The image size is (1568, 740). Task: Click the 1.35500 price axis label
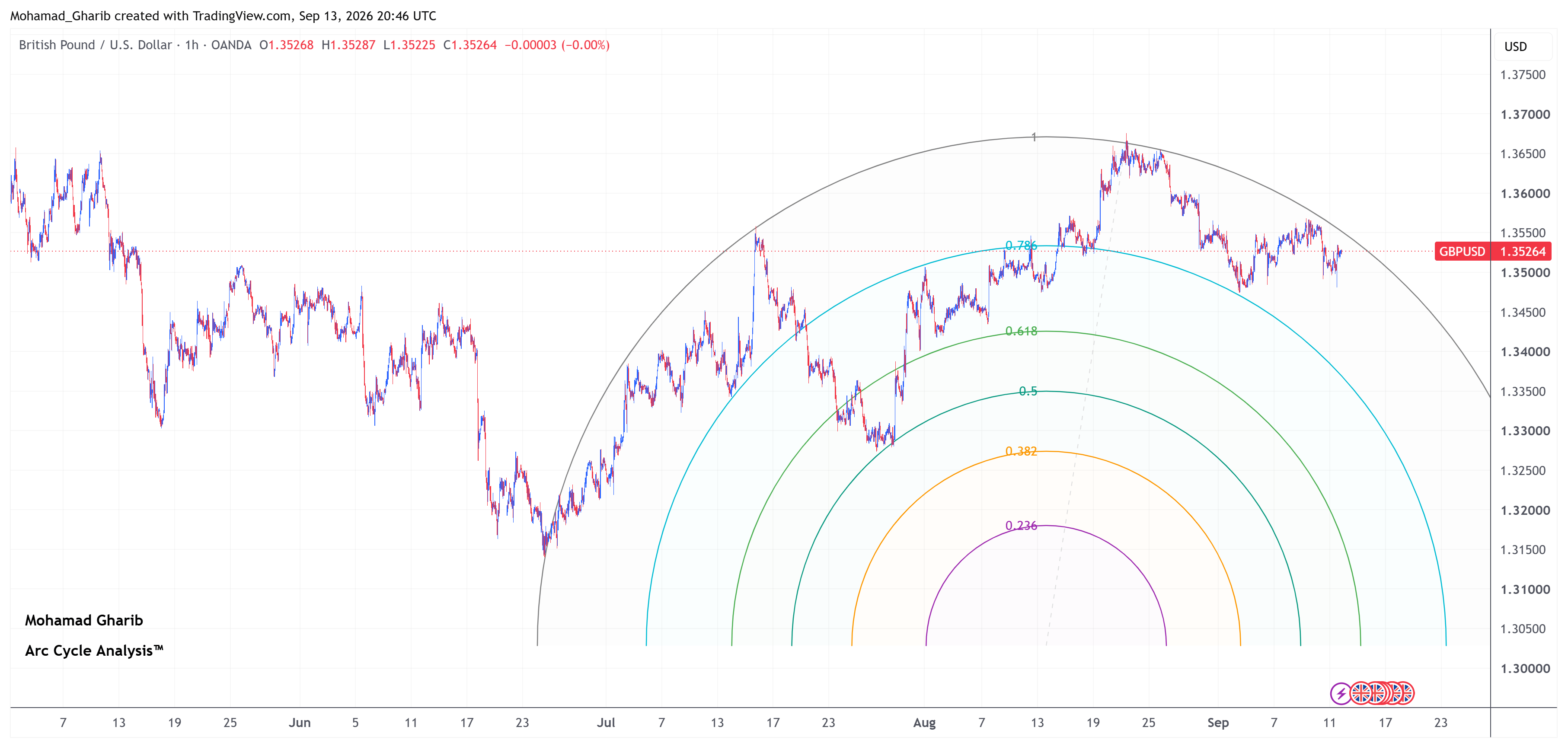point(1523,233)
